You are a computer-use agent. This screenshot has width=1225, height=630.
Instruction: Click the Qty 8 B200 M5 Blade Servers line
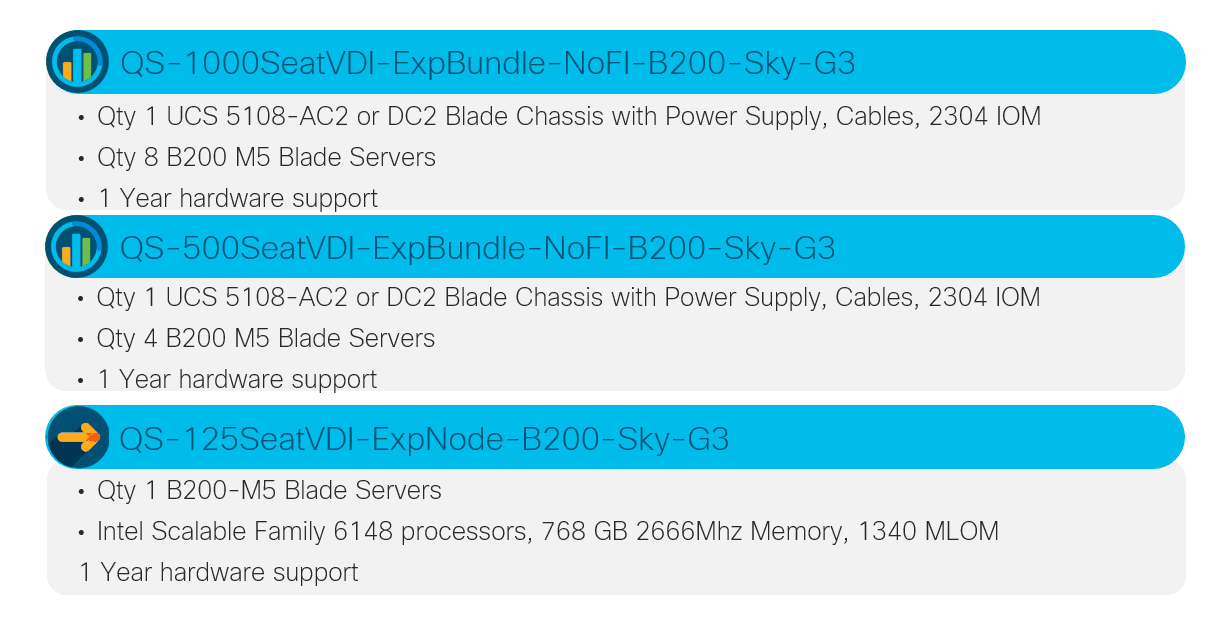(x=266, y=157)
